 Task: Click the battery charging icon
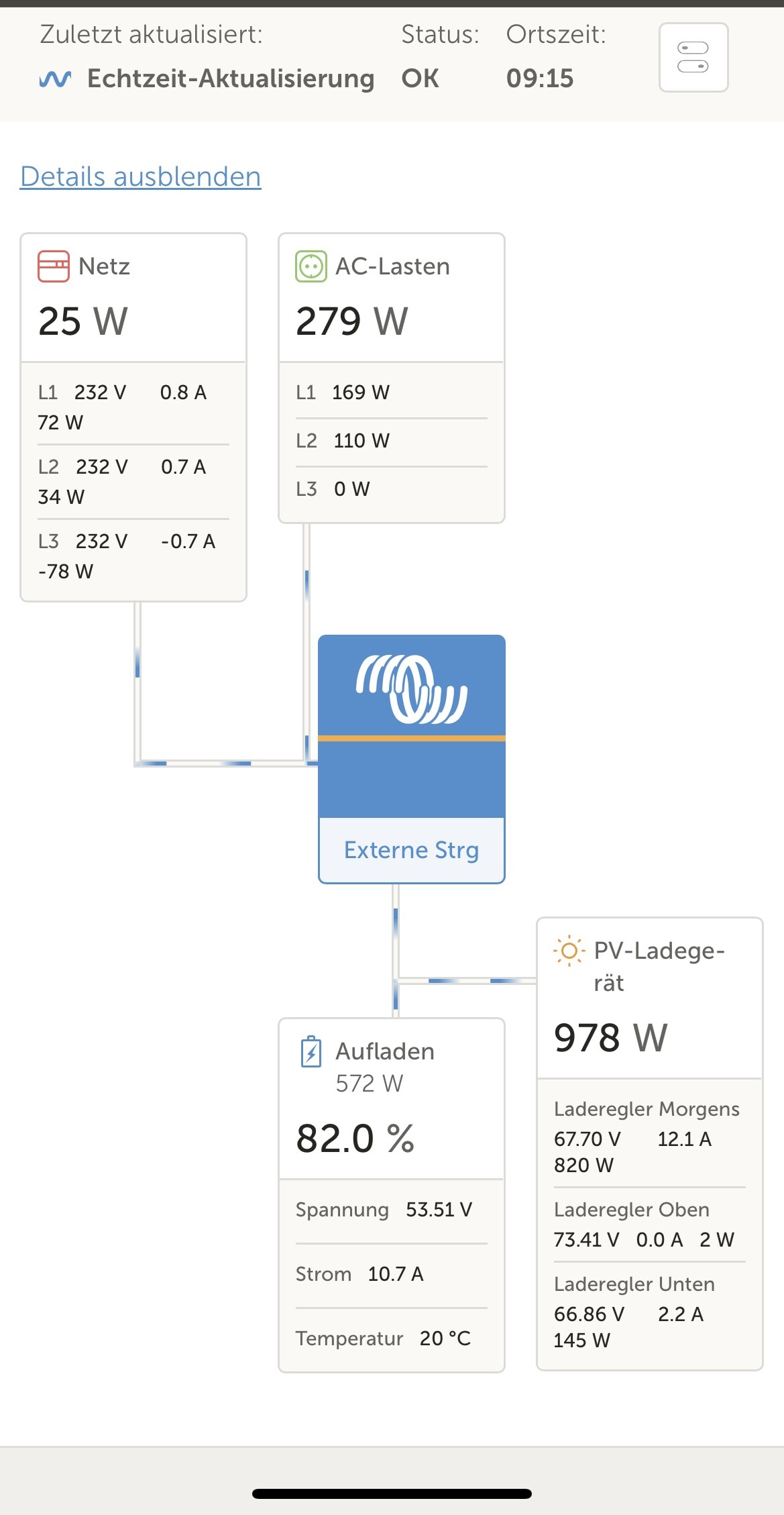click(x=311, y=1051)
